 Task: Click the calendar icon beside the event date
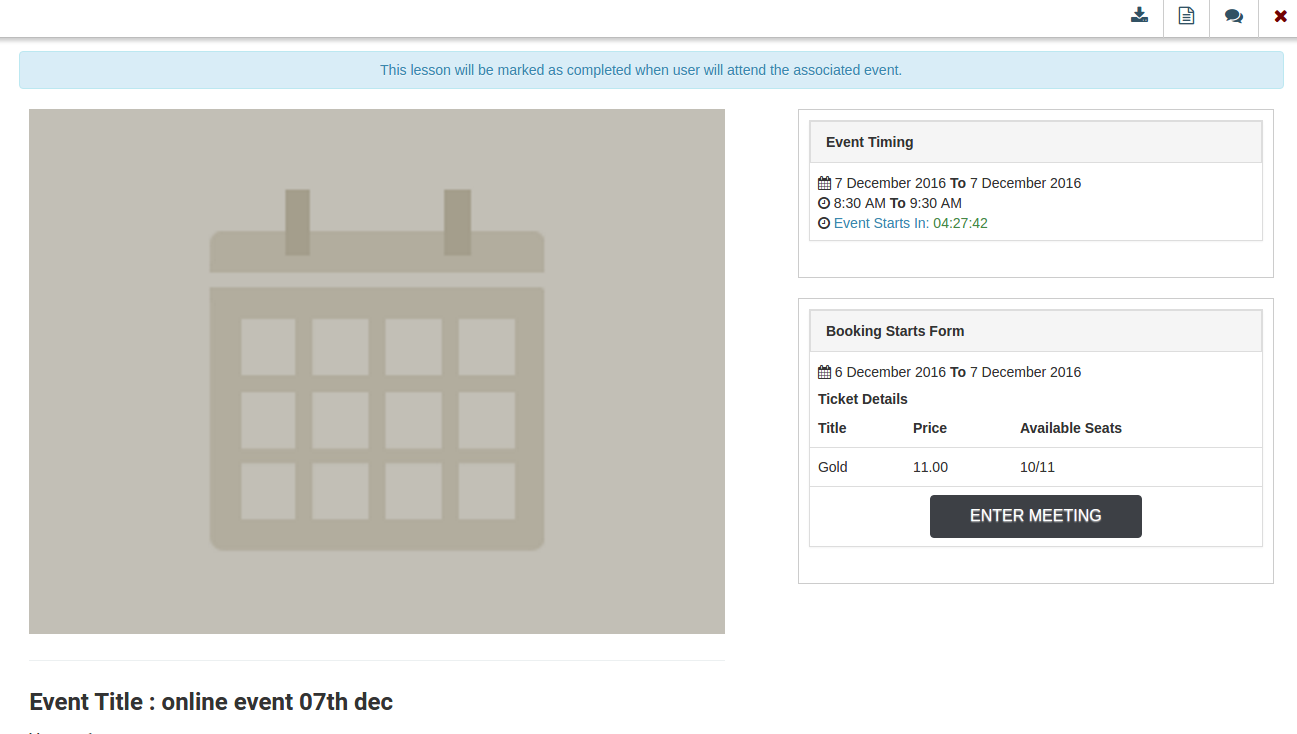[x=824, y=183]
